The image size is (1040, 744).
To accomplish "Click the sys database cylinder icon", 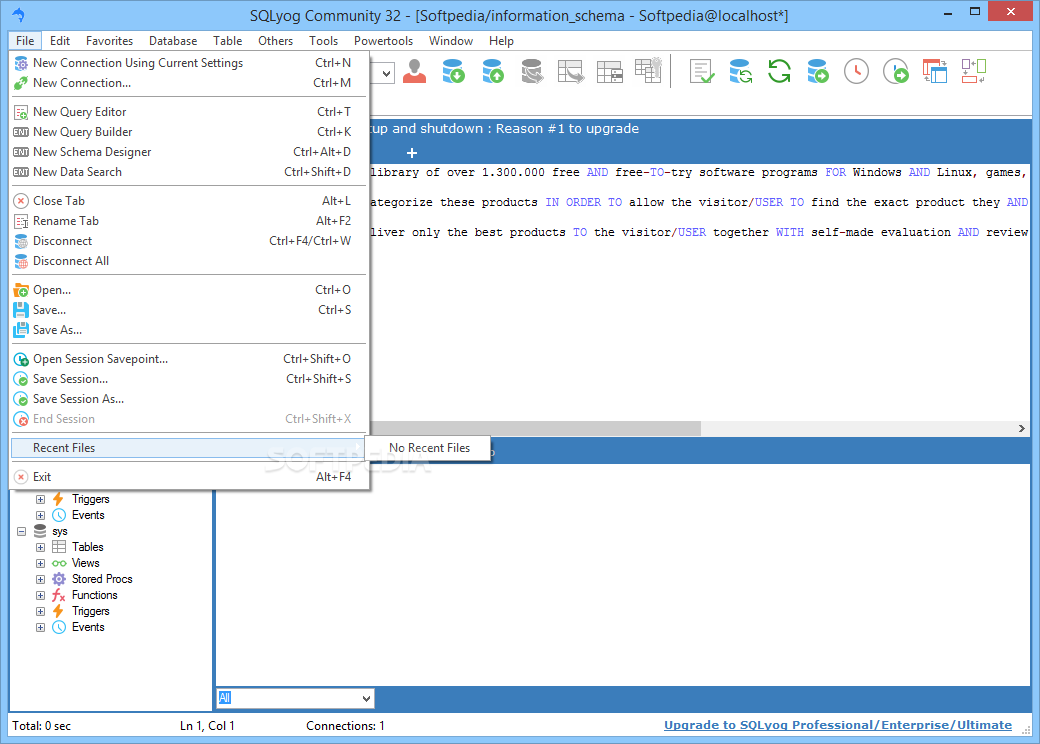I will (x=40, y=531).
